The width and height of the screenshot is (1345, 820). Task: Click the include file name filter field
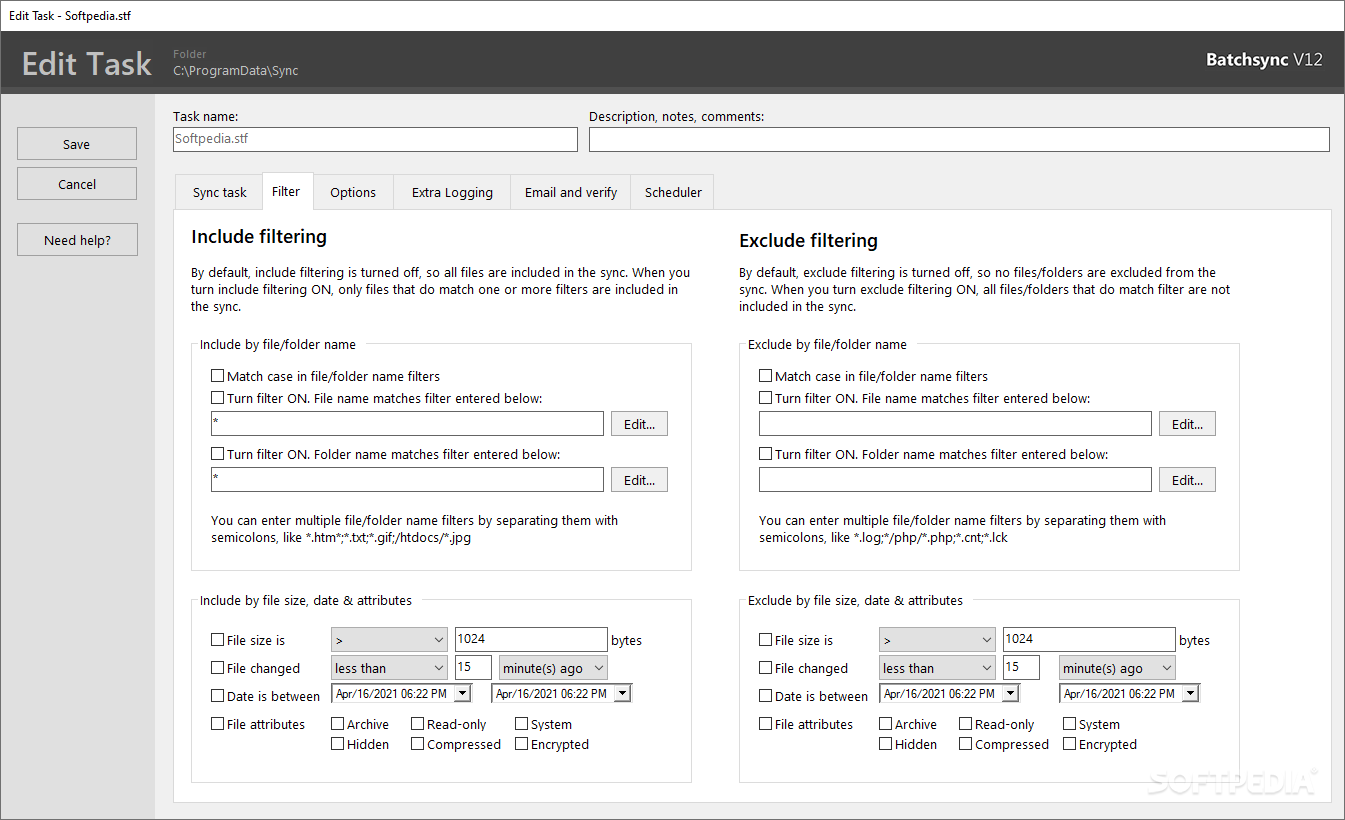click(x=407, y=424)
